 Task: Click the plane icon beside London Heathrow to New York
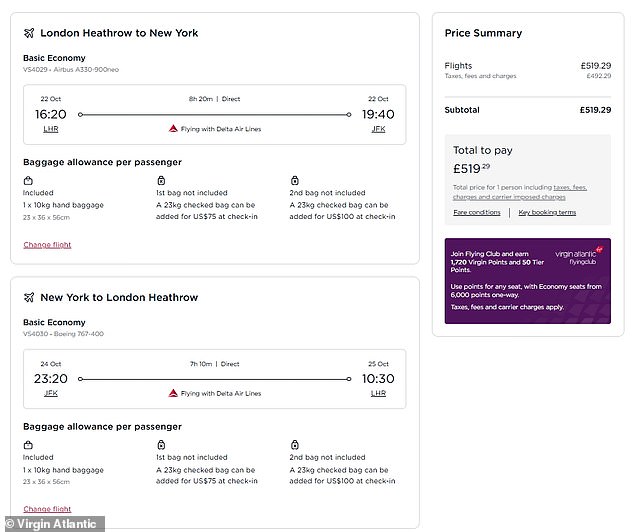pyautogui.click(x=29, y=33)
